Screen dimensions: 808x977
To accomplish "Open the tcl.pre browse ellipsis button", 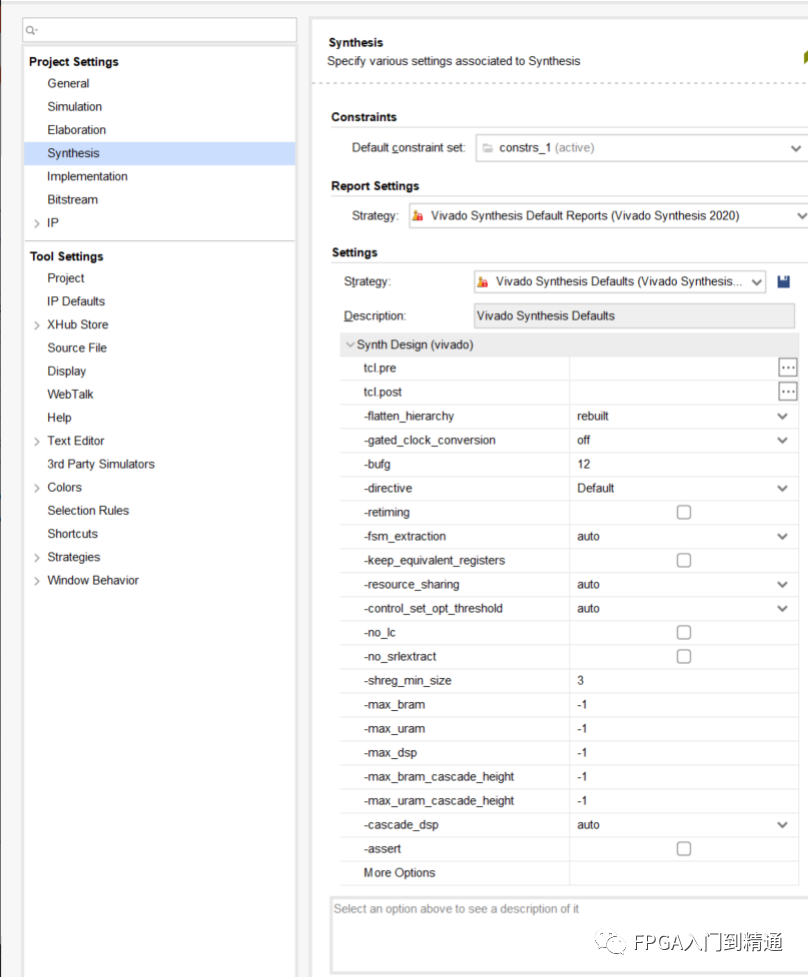I will coord(787,368).
